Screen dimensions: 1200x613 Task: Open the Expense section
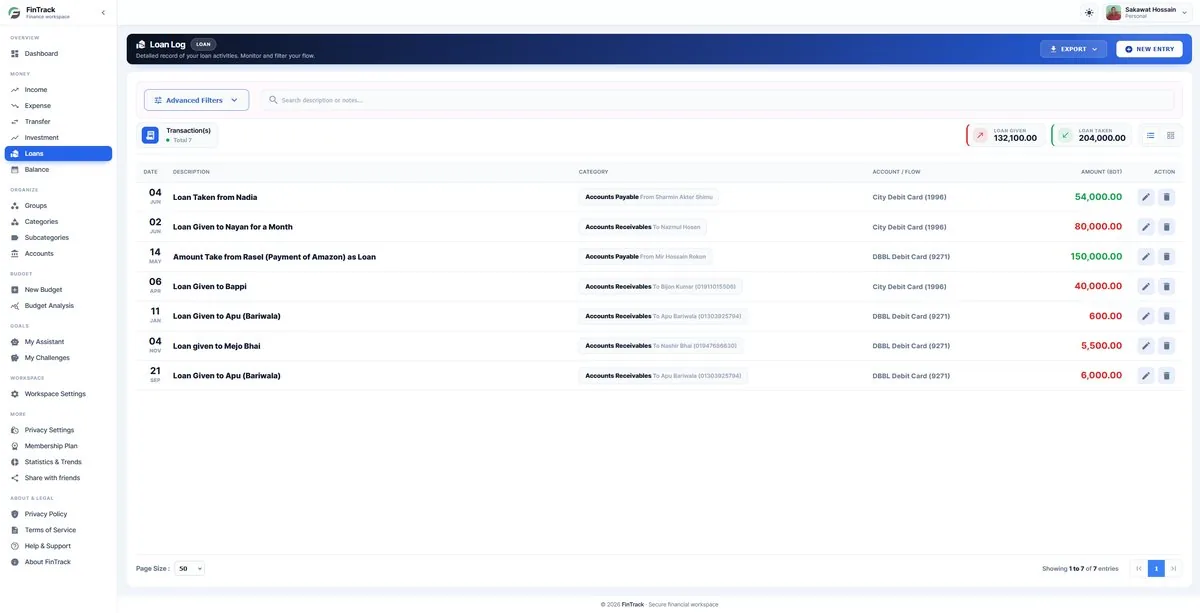click(58, 105)
